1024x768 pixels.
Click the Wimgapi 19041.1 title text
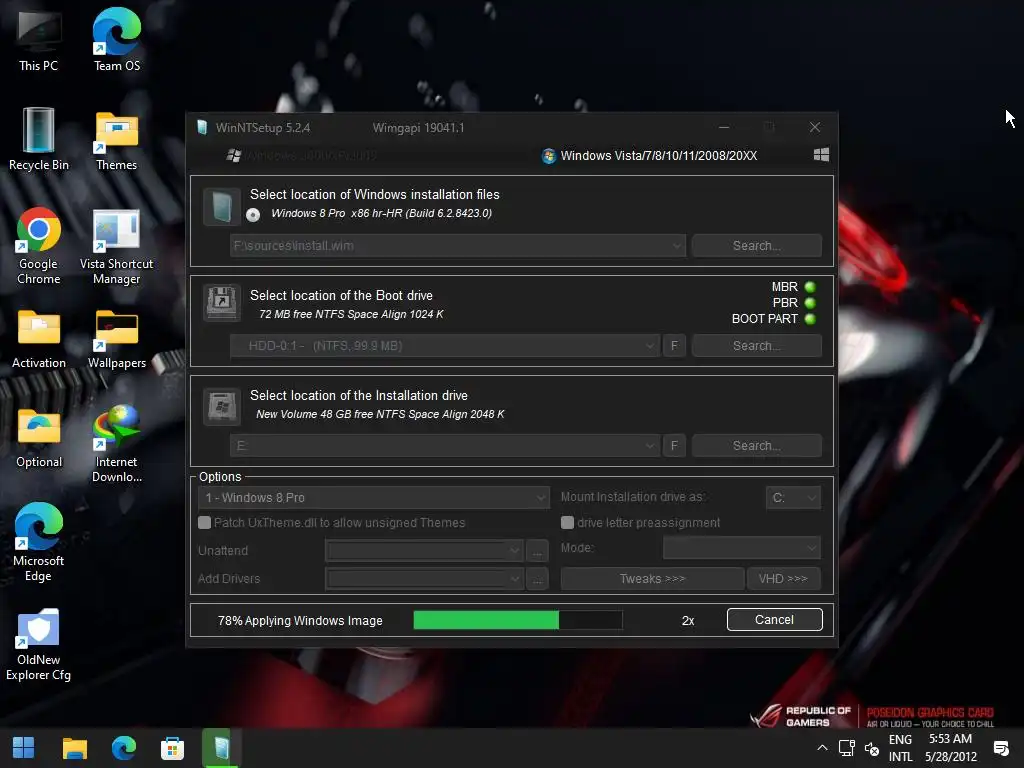click(419, 127)
